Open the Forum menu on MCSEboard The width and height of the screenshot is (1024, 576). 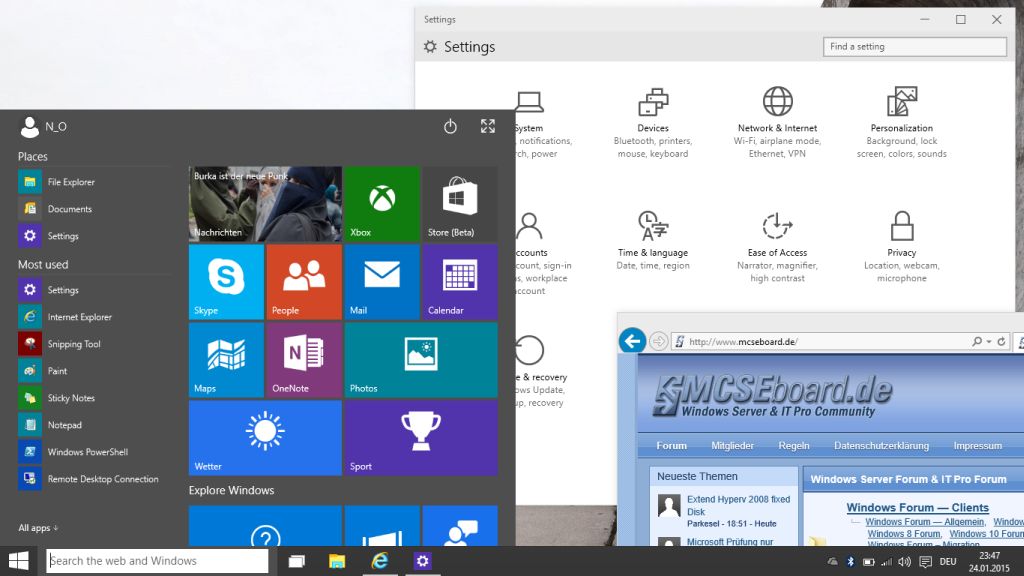pyautogui.click(x=671, y=445)
